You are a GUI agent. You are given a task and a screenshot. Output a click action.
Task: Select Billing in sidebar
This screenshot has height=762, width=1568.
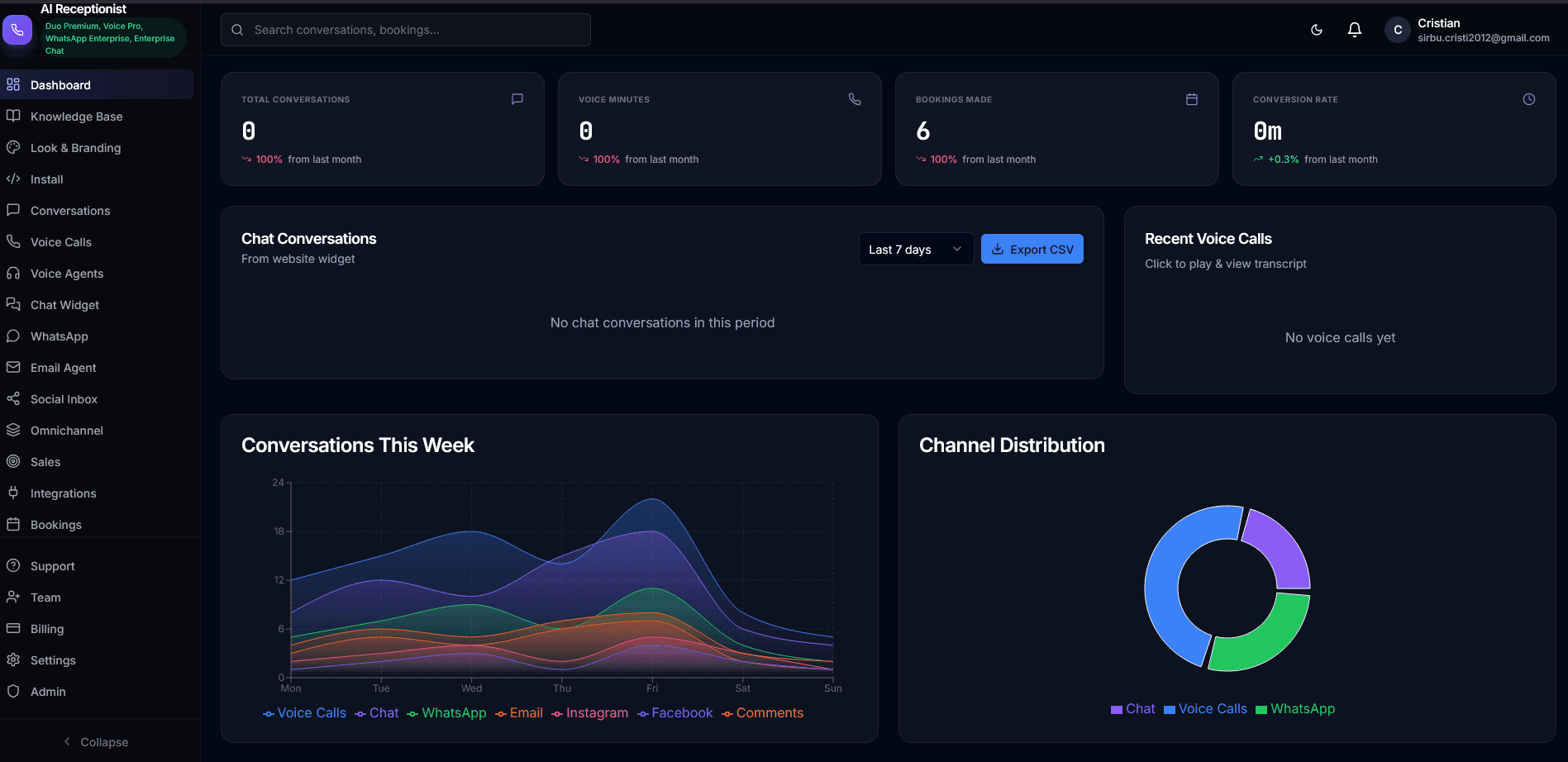point(97,628)
